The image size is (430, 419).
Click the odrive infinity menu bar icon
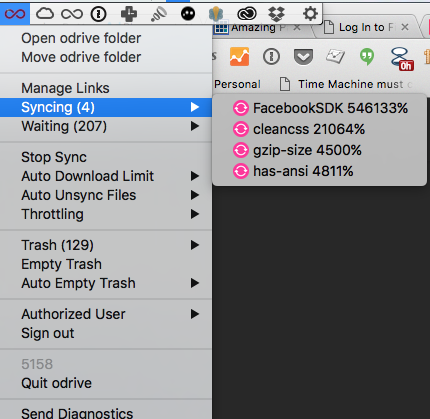15,14
